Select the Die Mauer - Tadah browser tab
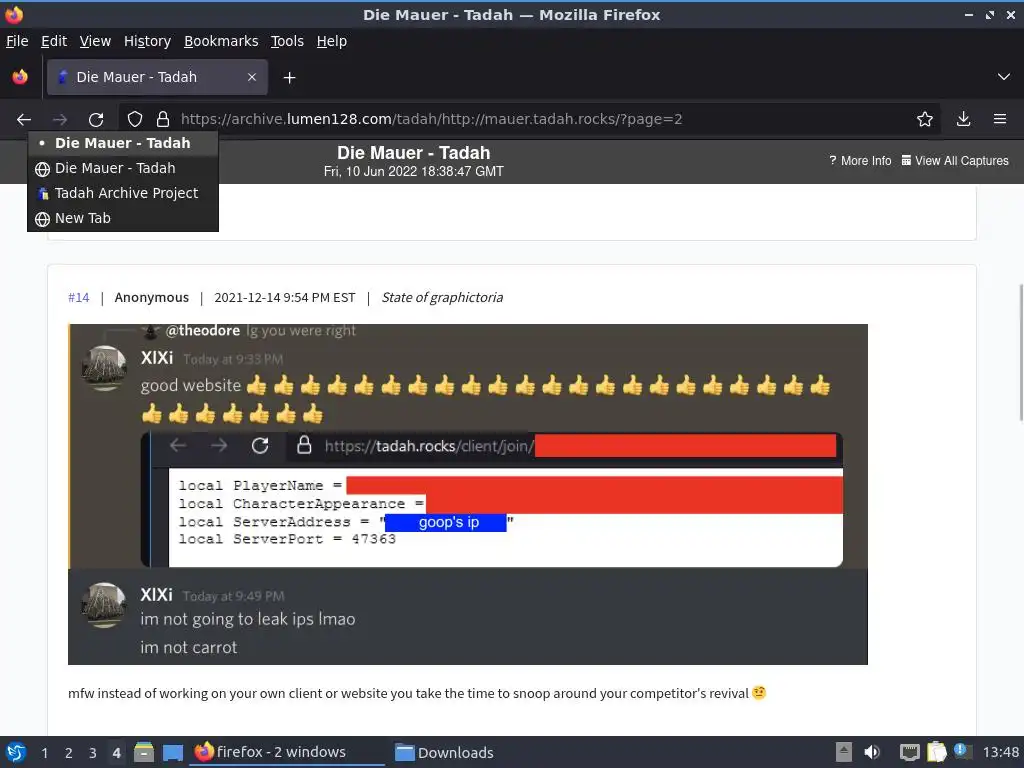The image size is (1024, 768). tap(157, 77)
